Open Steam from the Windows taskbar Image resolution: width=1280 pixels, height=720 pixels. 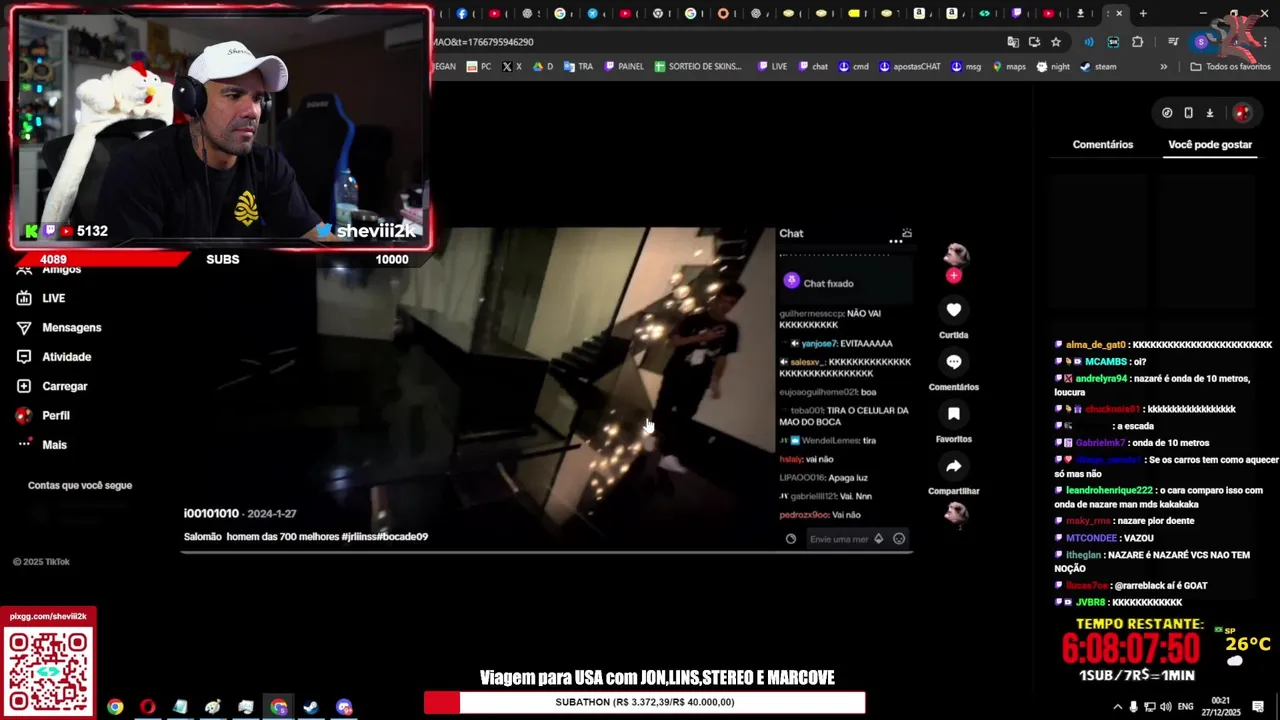pos(311,707)
